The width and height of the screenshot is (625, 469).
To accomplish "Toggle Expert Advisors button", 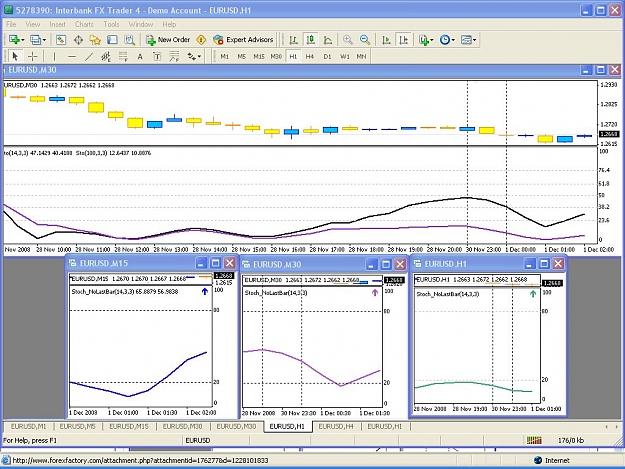I will 243,40.
